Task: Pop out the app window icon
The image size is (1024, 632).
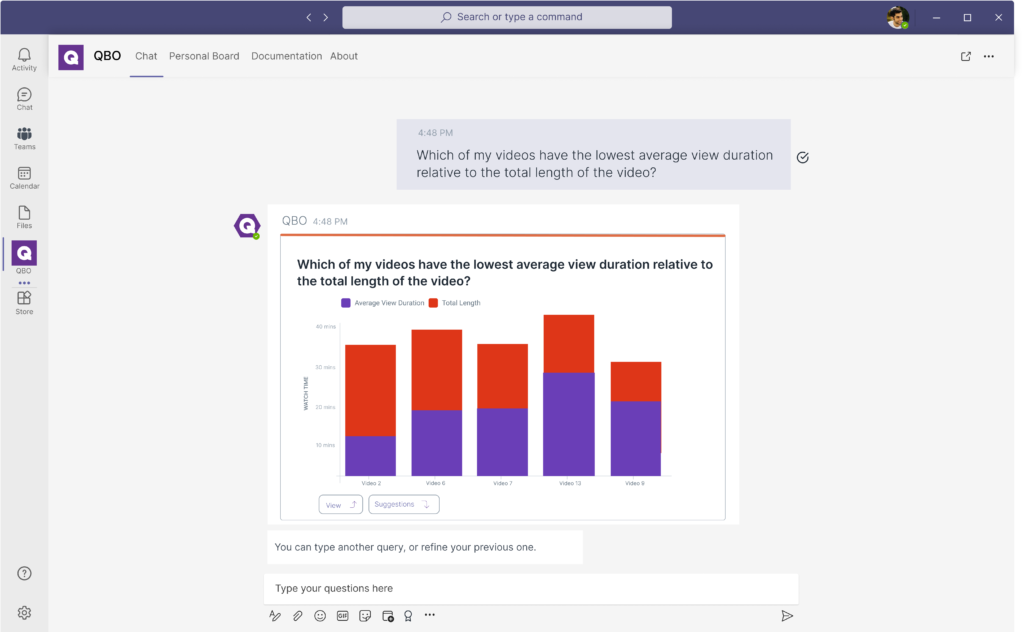Action: [x=966, y=57]
